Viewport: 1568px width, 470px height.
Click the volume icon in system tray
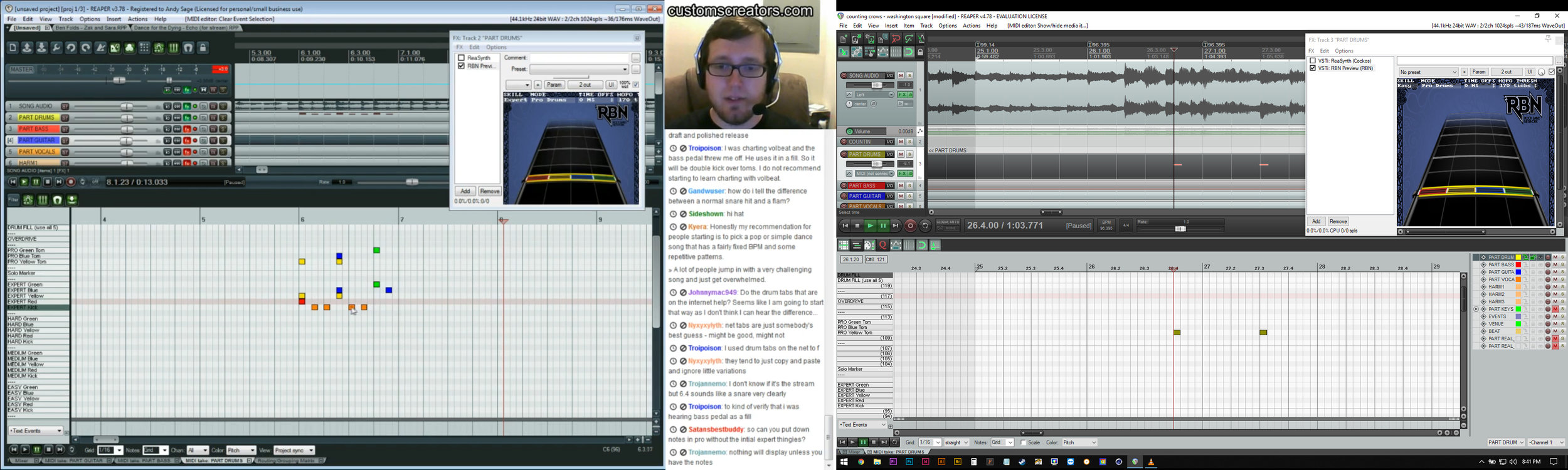pyautogui.click(x=1513, y=462)
